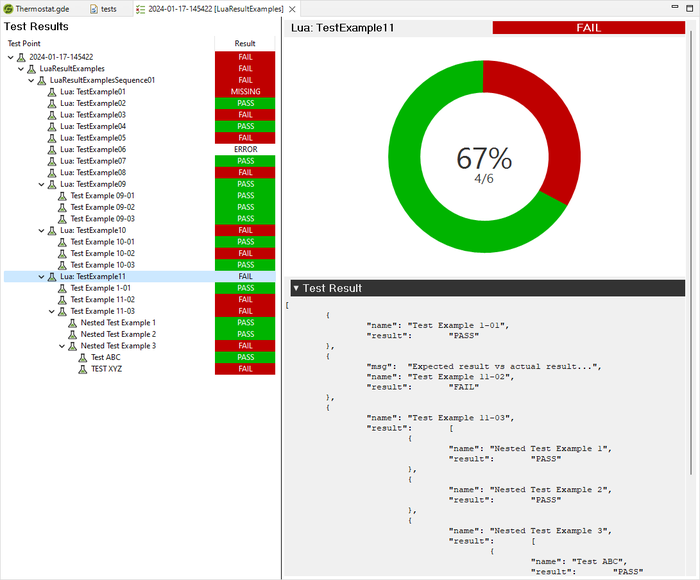Click the Test Point column header
Screen dimensions: 700x580
pos(24,43)
